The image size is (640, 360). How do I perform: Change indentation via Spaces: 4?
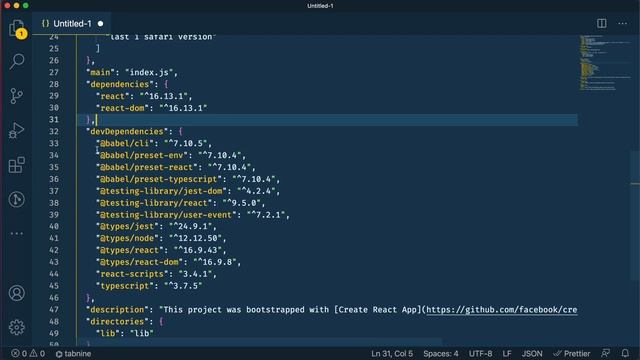tap(441, 353)
